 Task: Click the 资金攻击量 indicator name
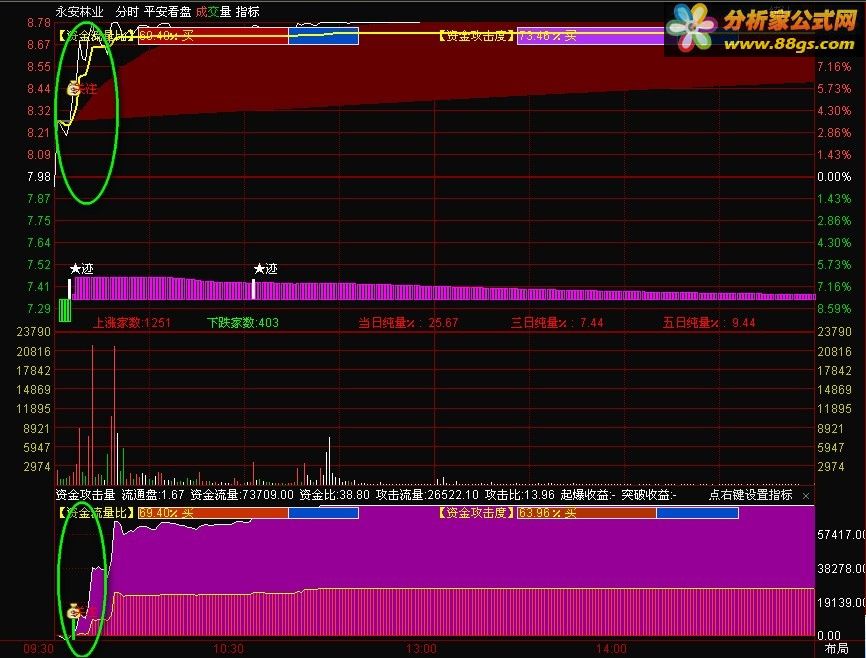[85, 495]
